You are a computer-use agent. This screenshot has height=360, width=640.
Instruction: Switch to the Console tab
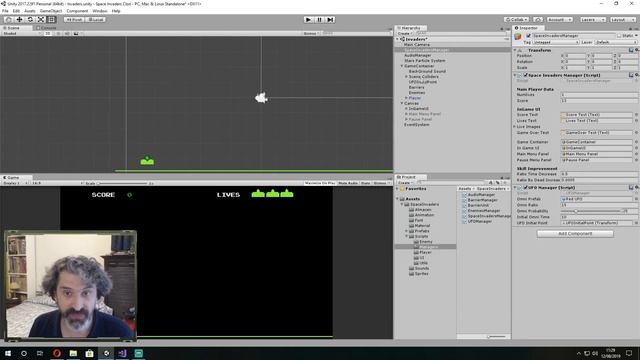pyautogui.click(x=47, y=28)
